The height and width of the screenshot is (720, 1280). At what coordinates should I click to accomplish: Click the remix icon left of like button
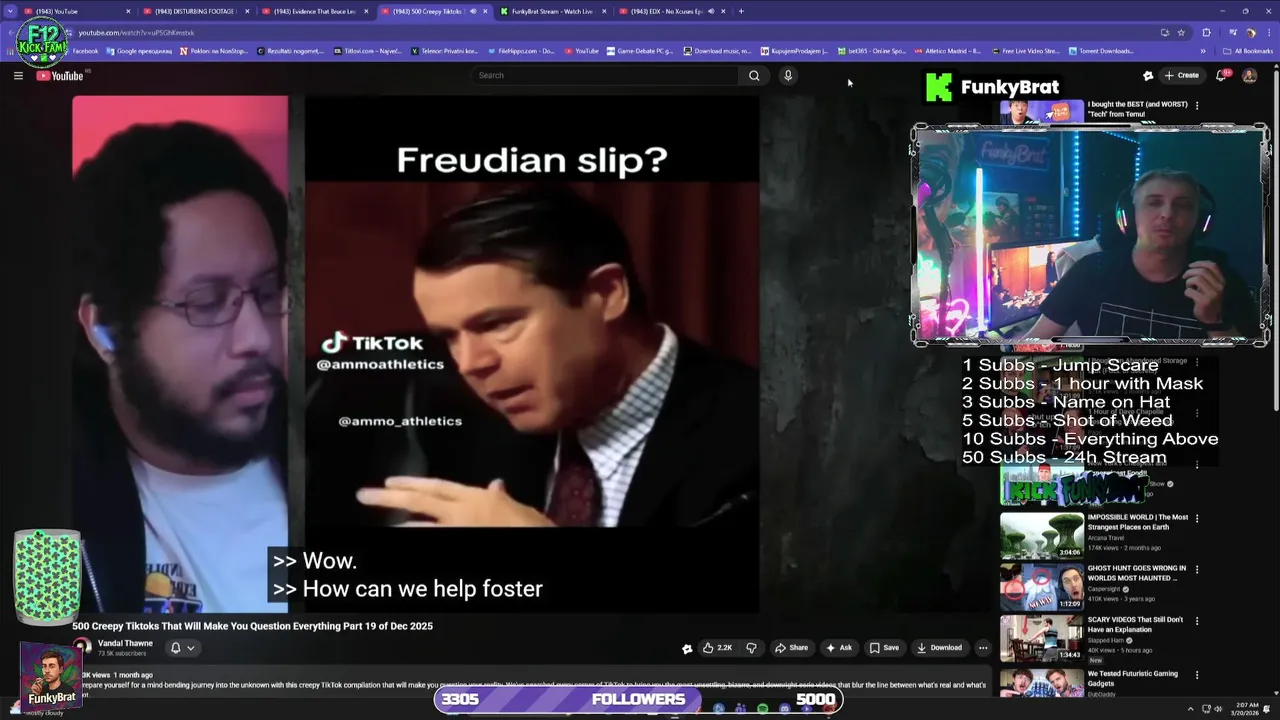coord(687,648)
